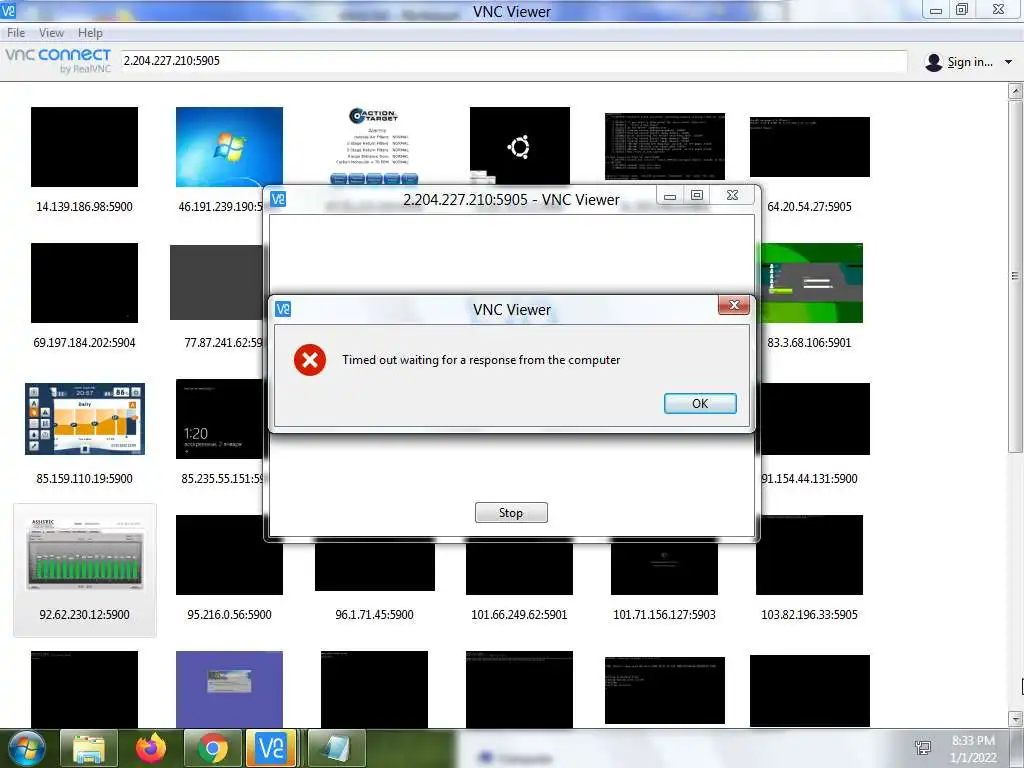
Task: Select the Ubuntu logo connection thumbnail
Action: pos(519,145)
